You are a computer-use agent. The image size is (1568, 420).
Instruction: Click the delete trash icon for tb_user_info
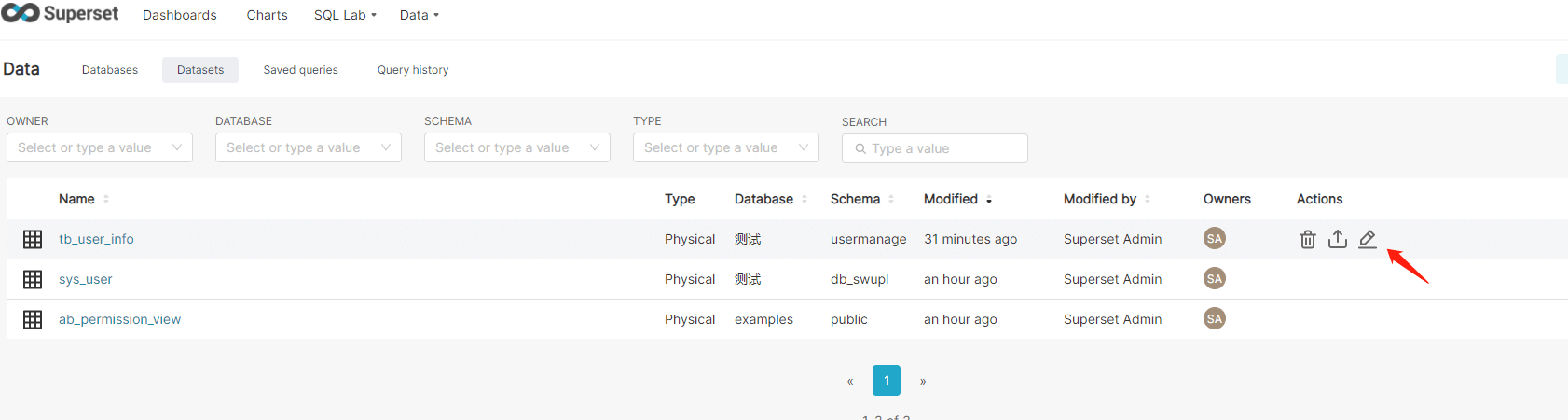[x=1308, y=239]
